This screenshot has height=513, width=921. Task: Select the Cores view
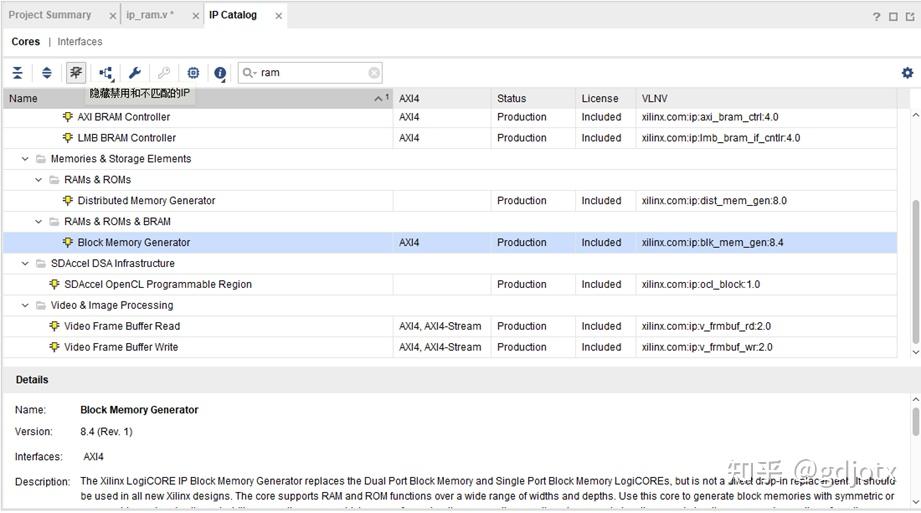(26, 42)
